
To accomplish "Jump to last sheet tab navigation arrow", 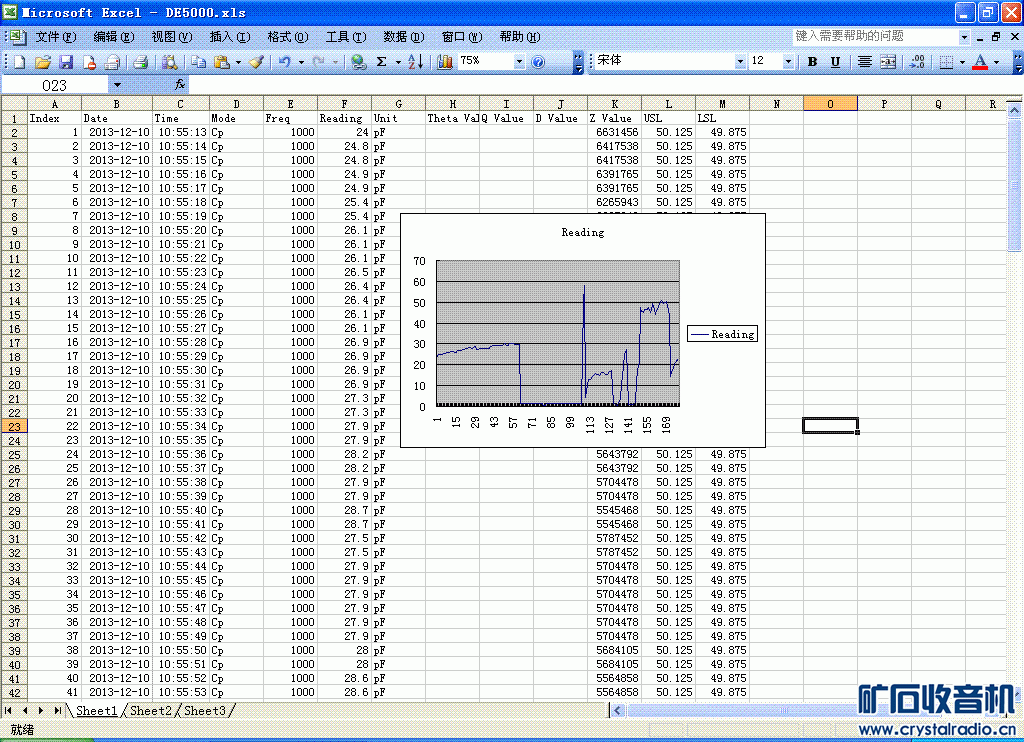I will [57, 711].
